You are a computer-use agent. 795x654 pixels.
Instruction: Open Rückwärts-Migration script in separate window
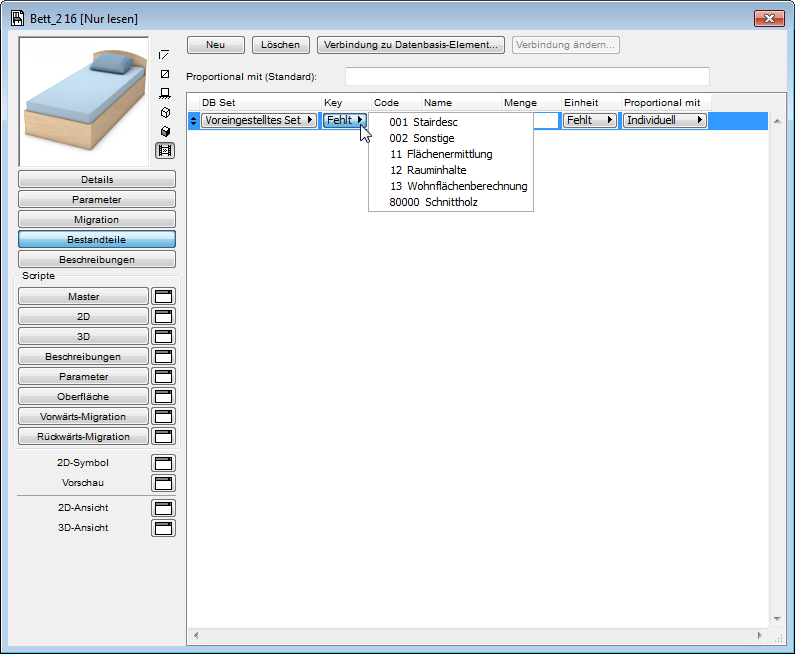coord(163,437)
